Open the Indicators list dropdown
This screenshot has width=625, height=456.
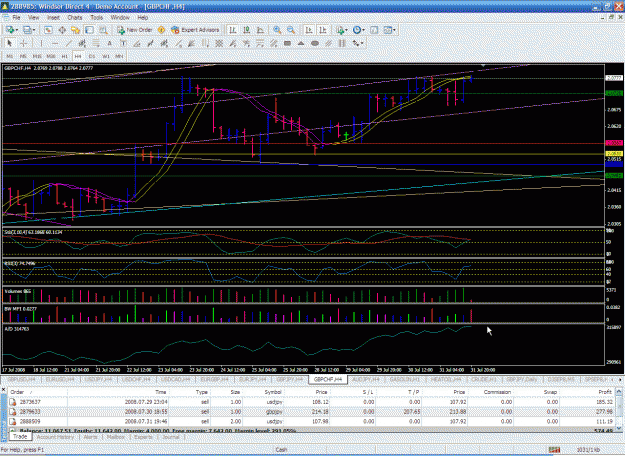tap(341, 30)
